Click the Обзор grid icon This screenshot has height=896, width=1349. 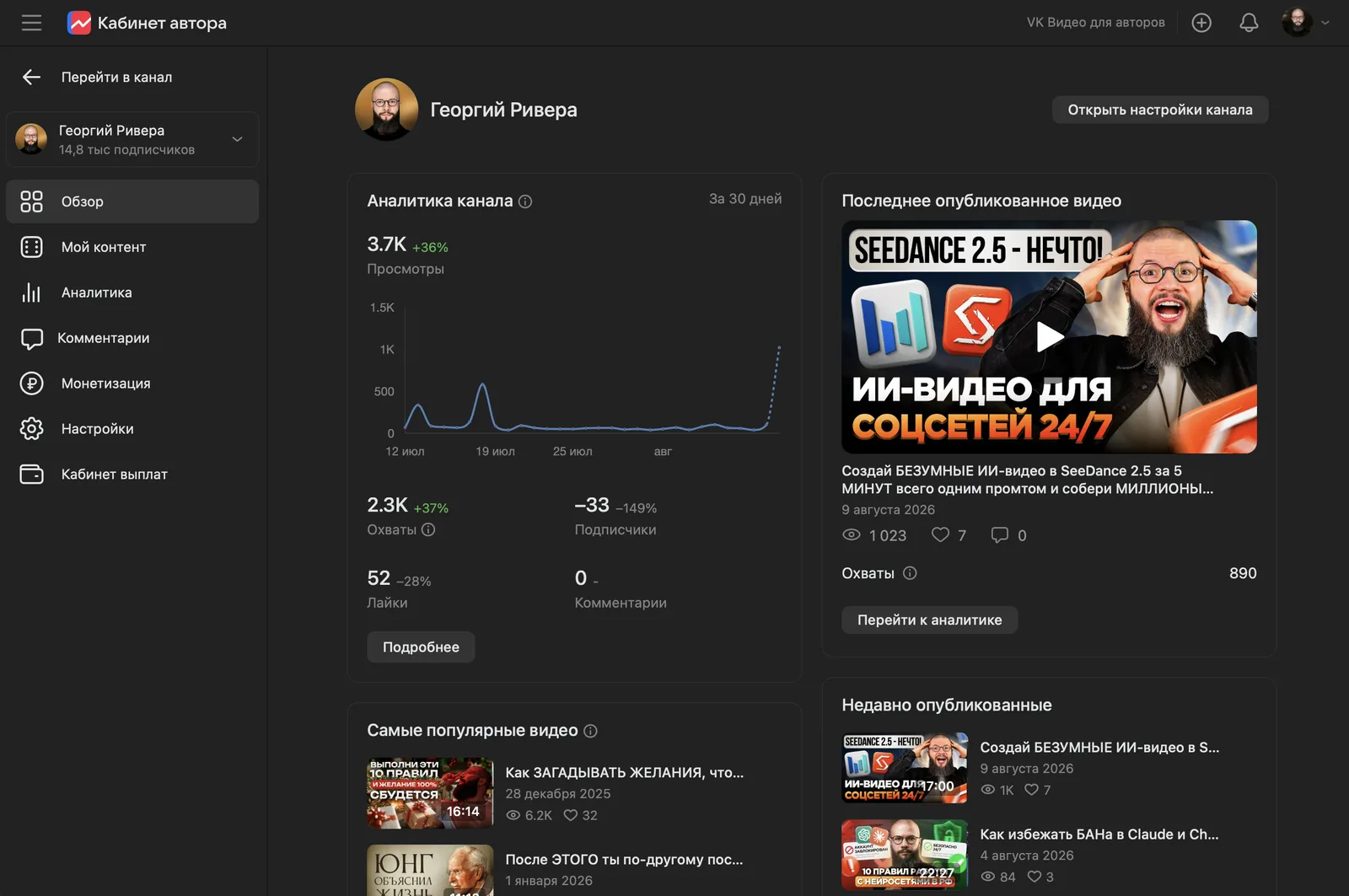point(31,201)
